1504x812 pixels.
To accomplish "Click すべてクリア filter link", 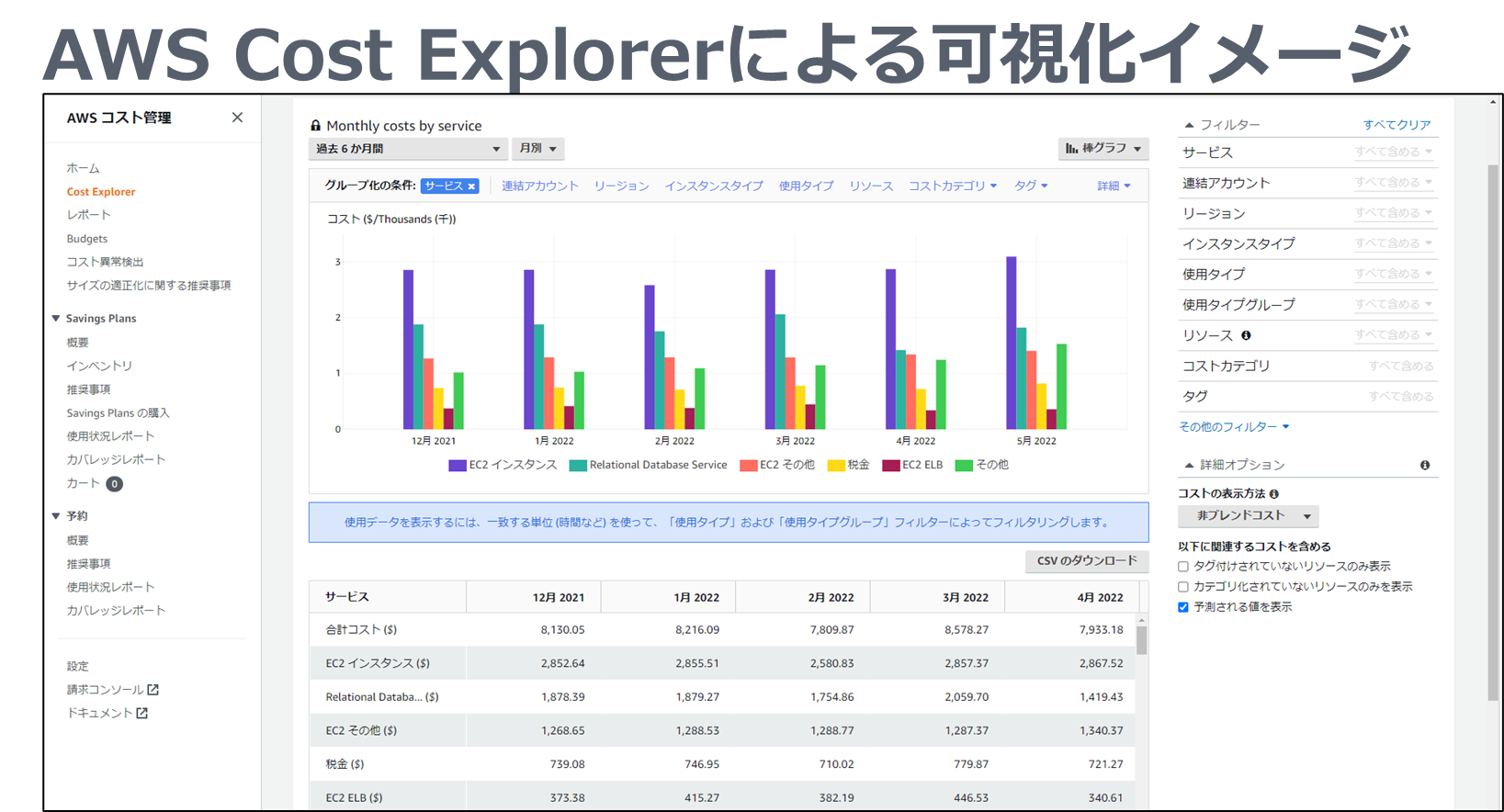I will 1397,125.
